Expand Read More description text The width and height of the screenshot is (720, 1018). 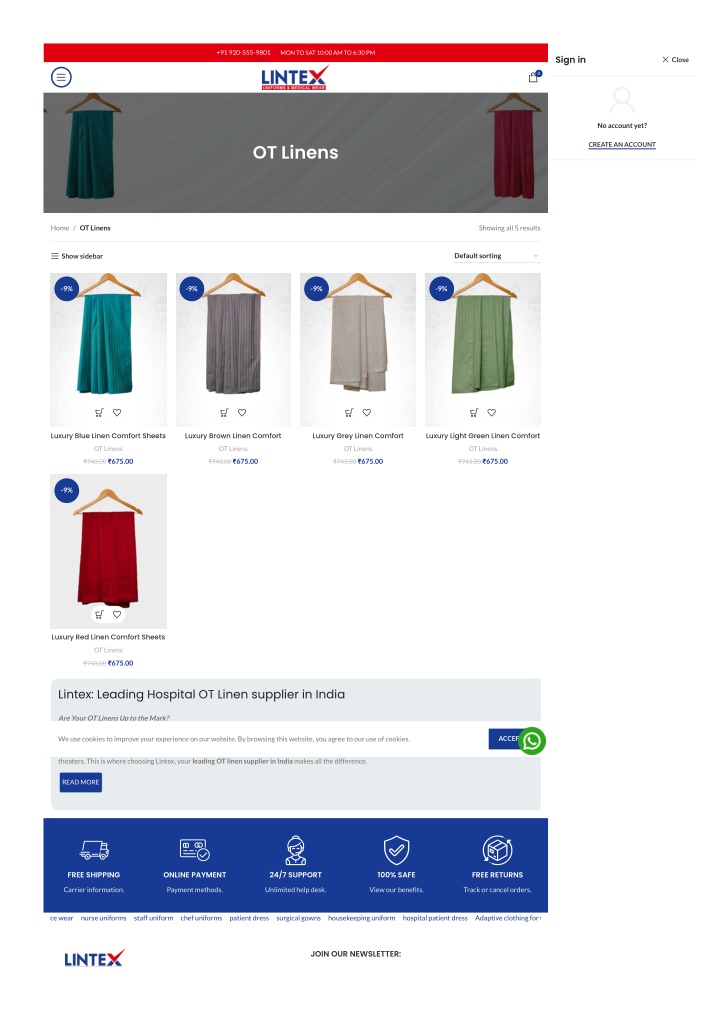pos(81,782)
